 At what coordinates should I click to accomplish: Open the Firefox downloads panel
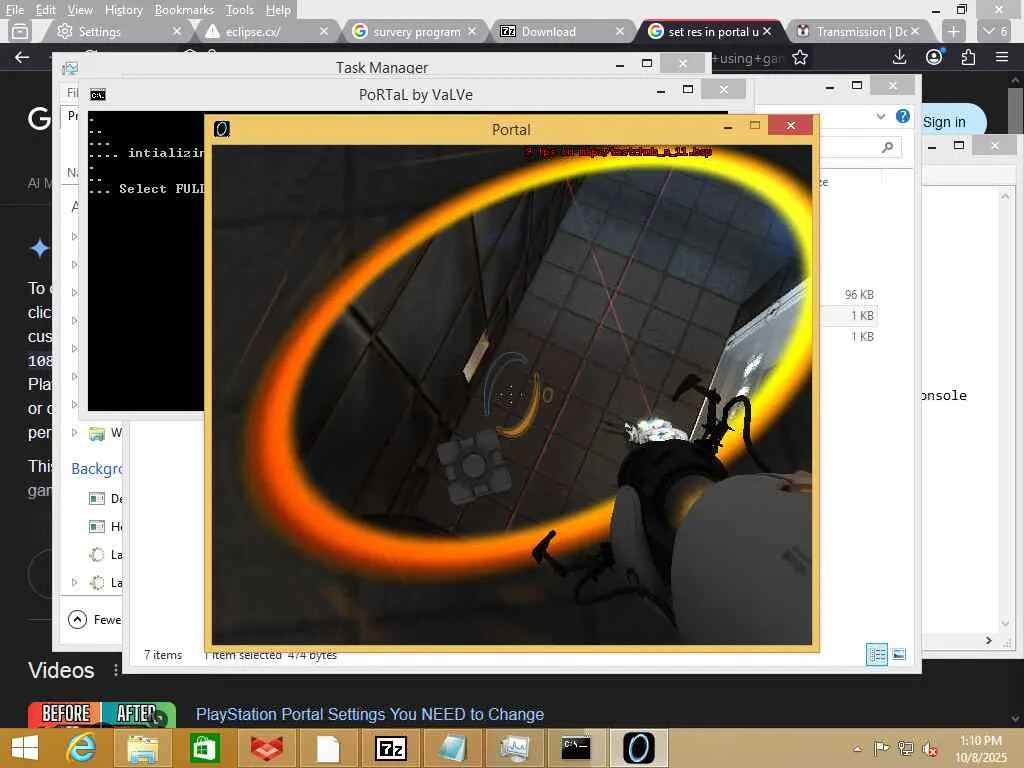tap(899, 57)
